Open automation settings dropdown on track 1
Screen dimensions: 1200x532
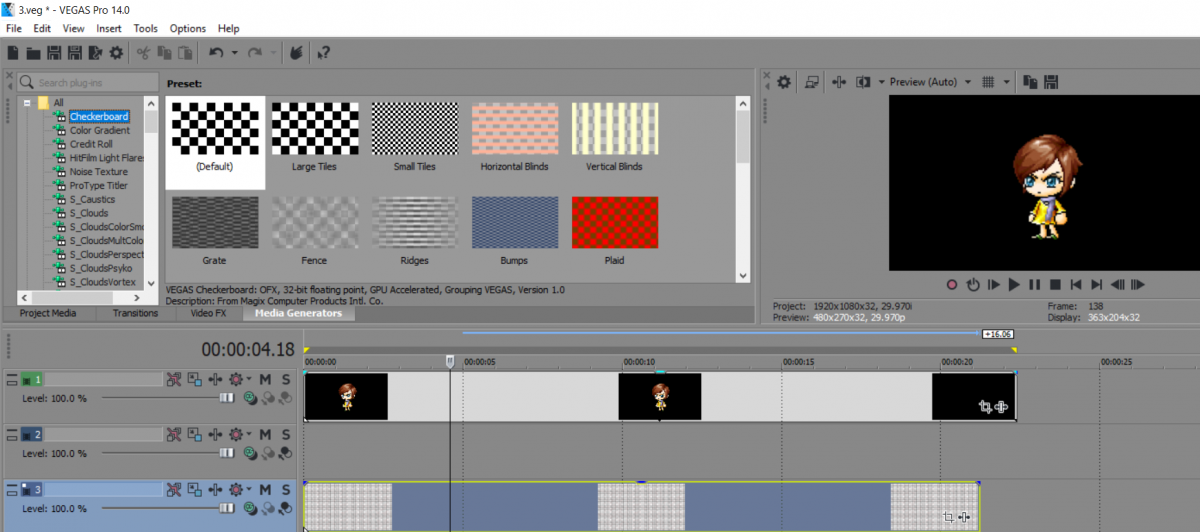click(x=249, y=379)
